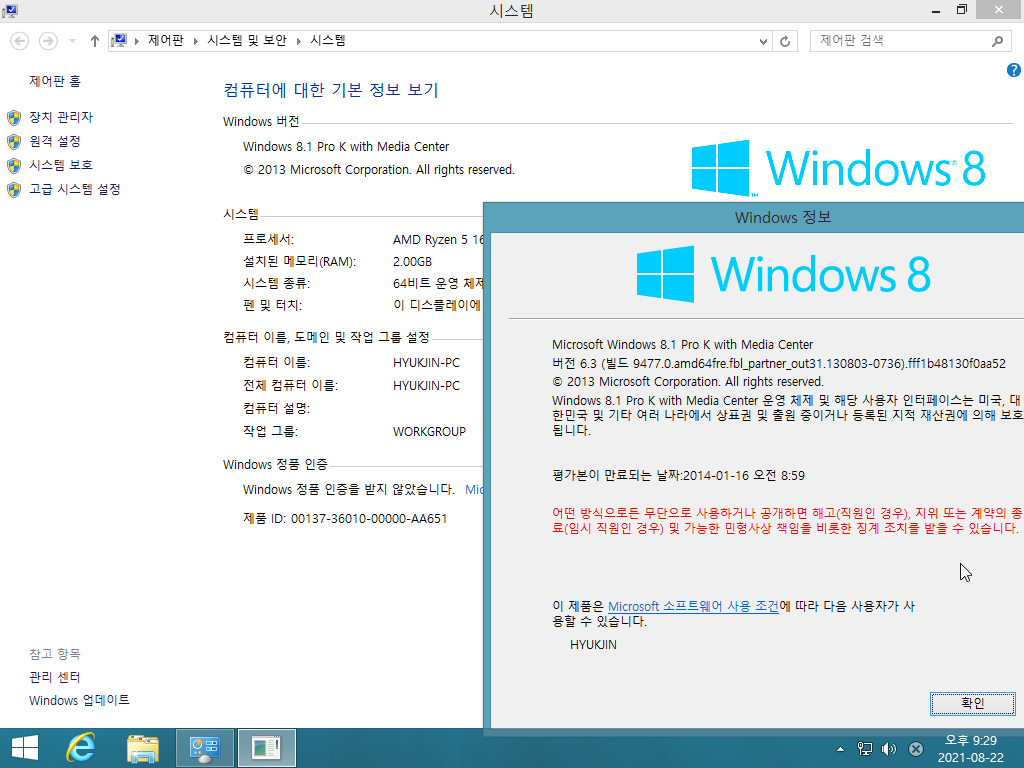The width and height of the screenshot is (1024, 768).
Task: Click shield icon beside 장치 관리자
Action: point(14,118)
